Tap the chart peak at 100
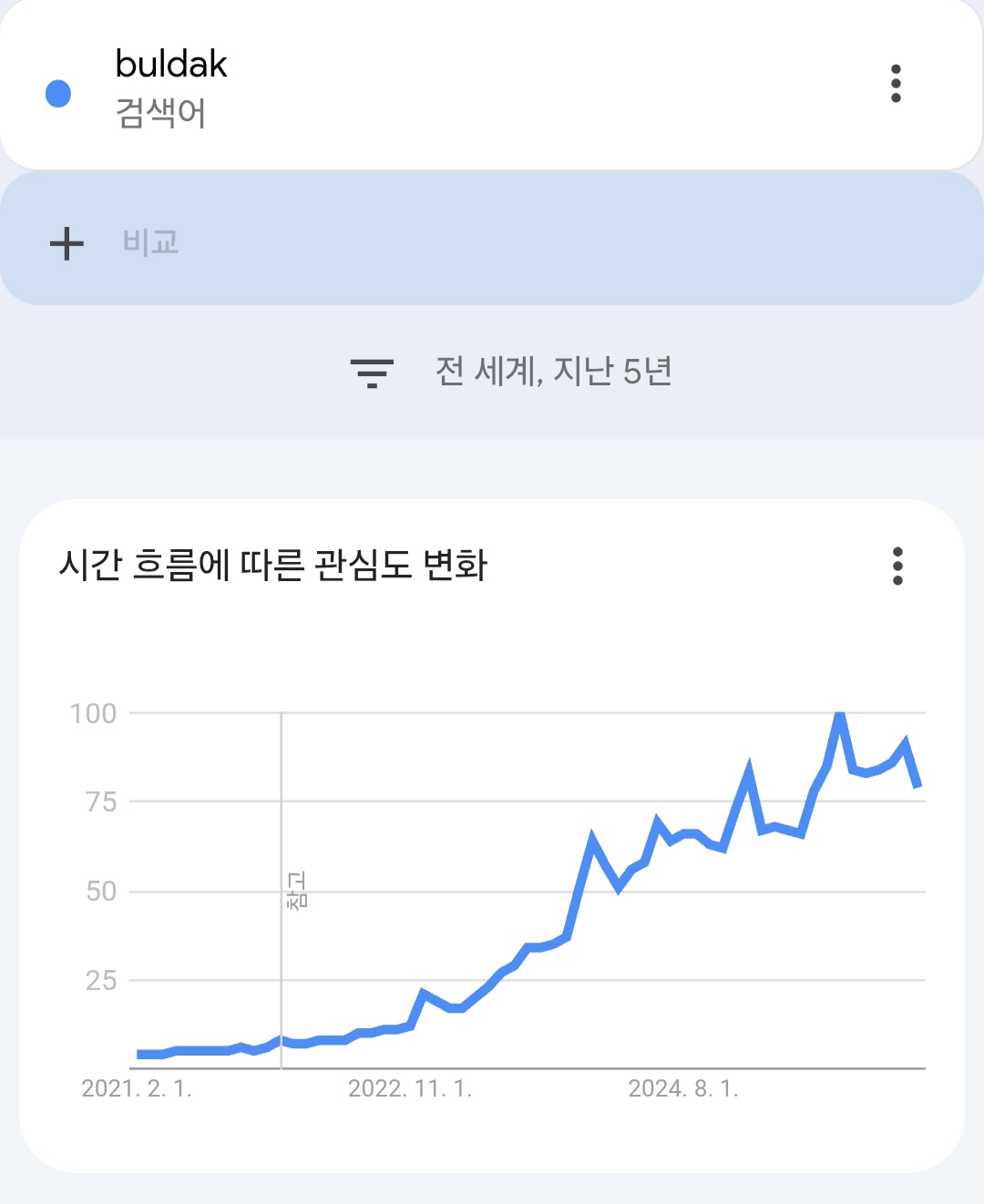Viewport: 984px width, 1204px height. [x=839, y=716]
